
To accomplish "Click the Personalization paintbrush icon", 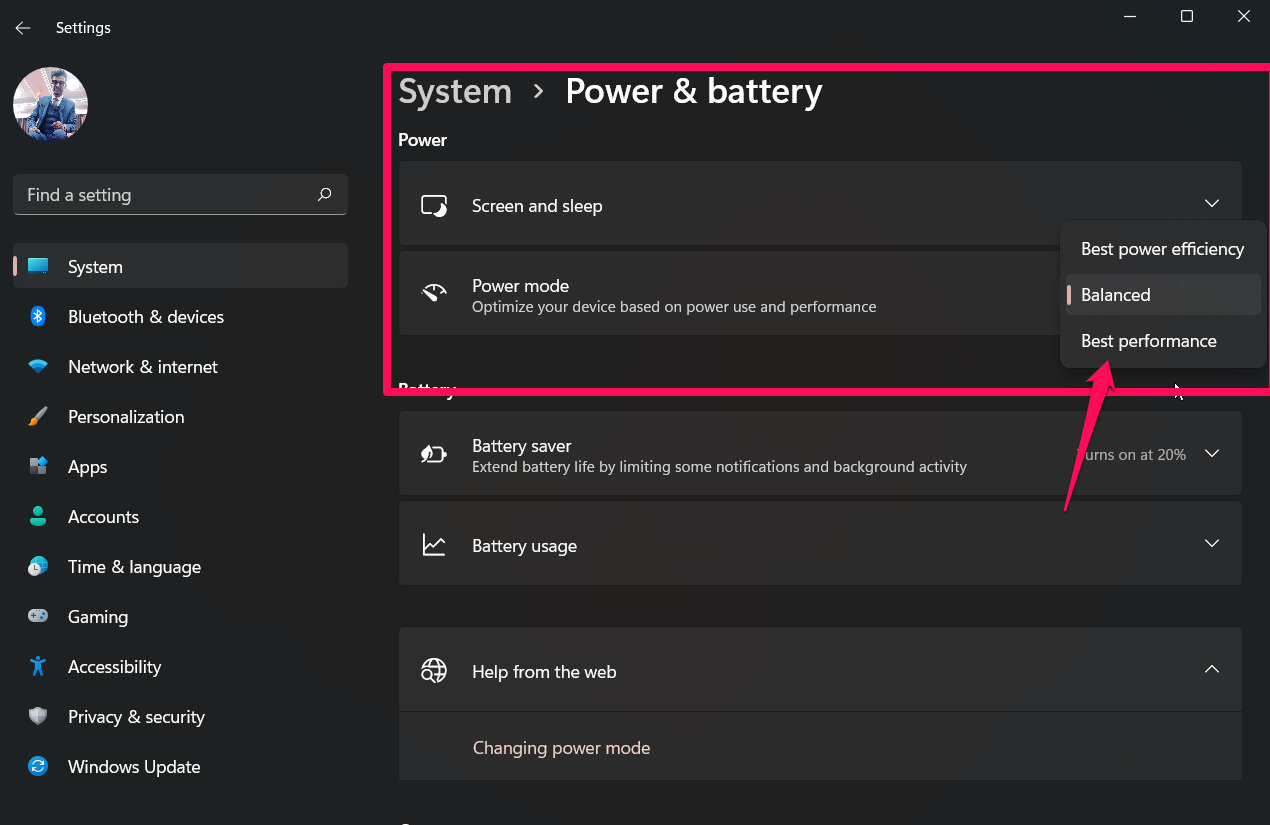I will tap(38, 417).
